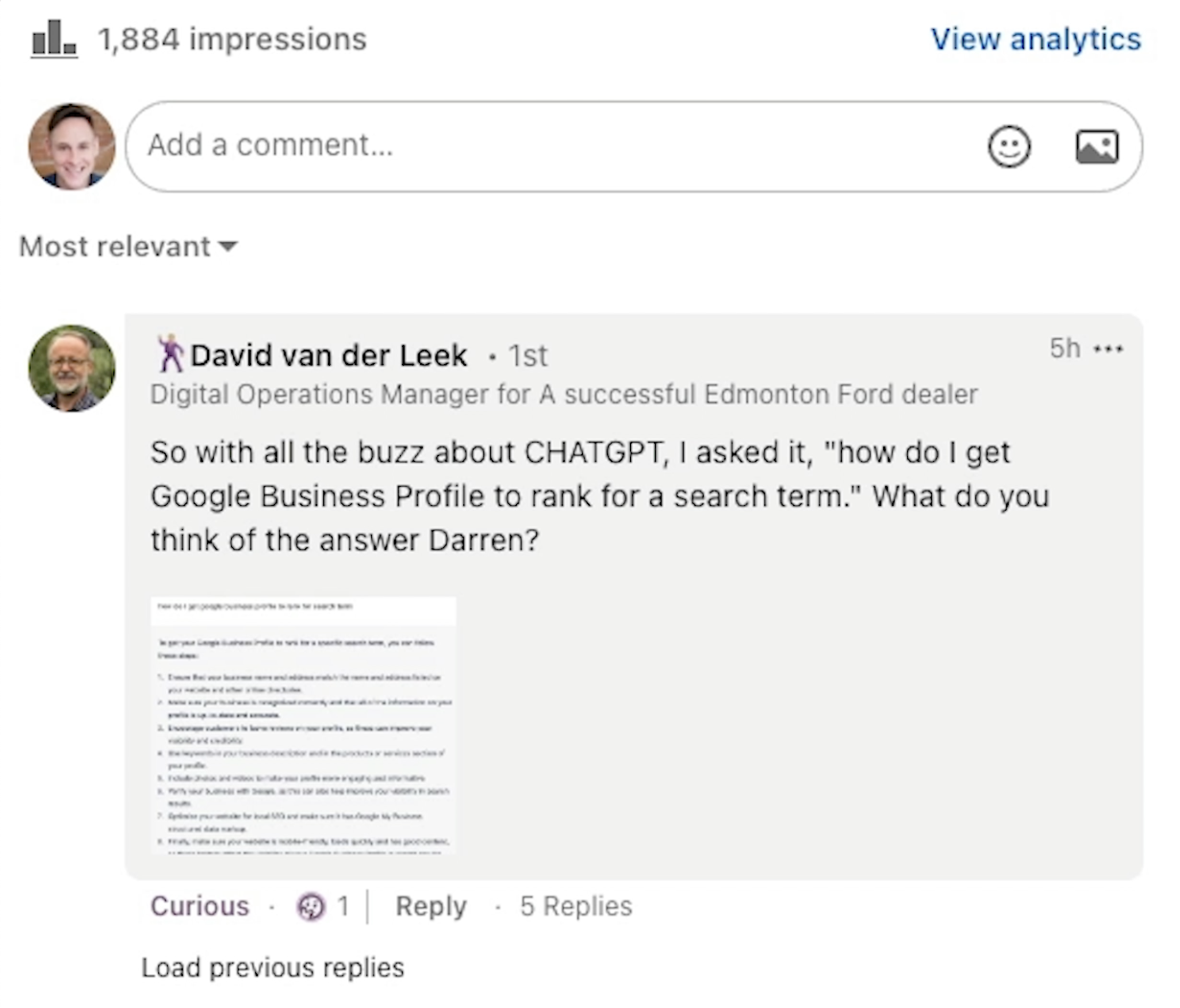Viewport: 1180px width, 1008px height.
Task: Click the curious reaction emoji icon
Action: tap(311, 907)
